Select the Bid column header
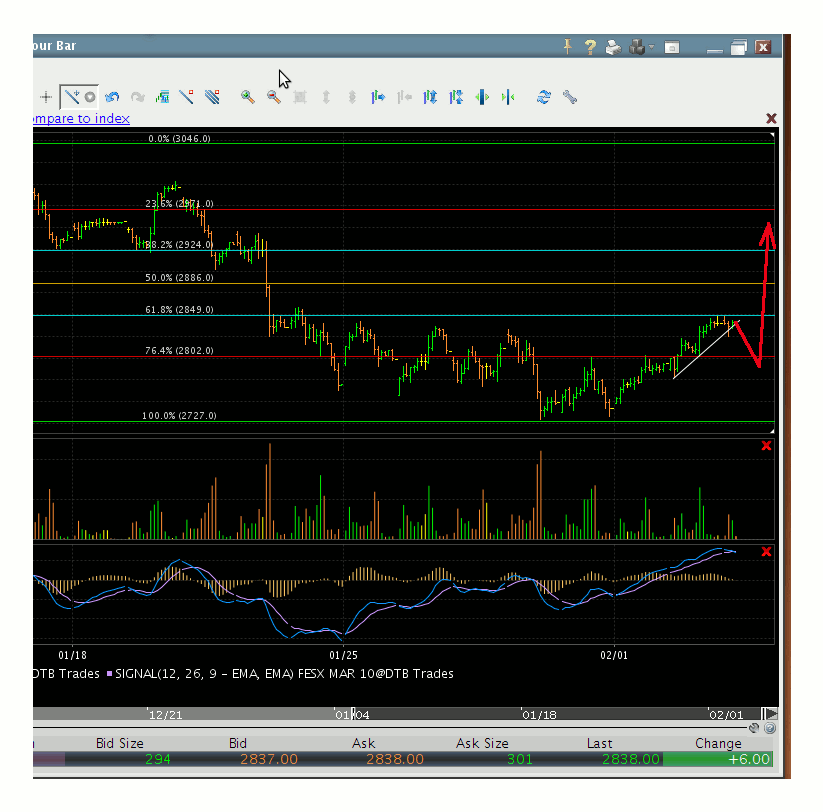This screenshot has width=823, height=812. click(x=238, y=743)
